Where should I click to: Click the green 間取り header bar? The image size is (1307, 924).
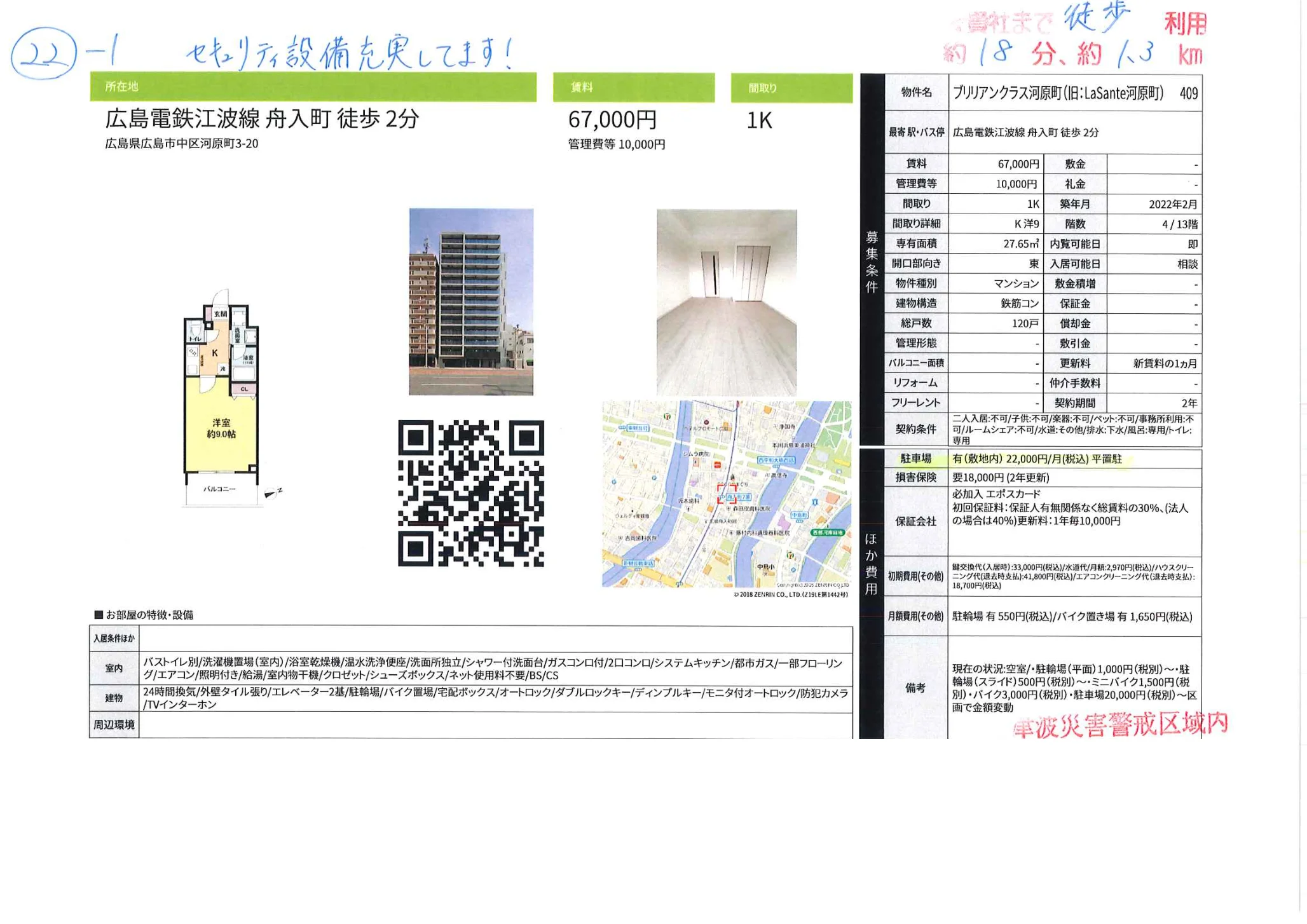click(791, 88)
